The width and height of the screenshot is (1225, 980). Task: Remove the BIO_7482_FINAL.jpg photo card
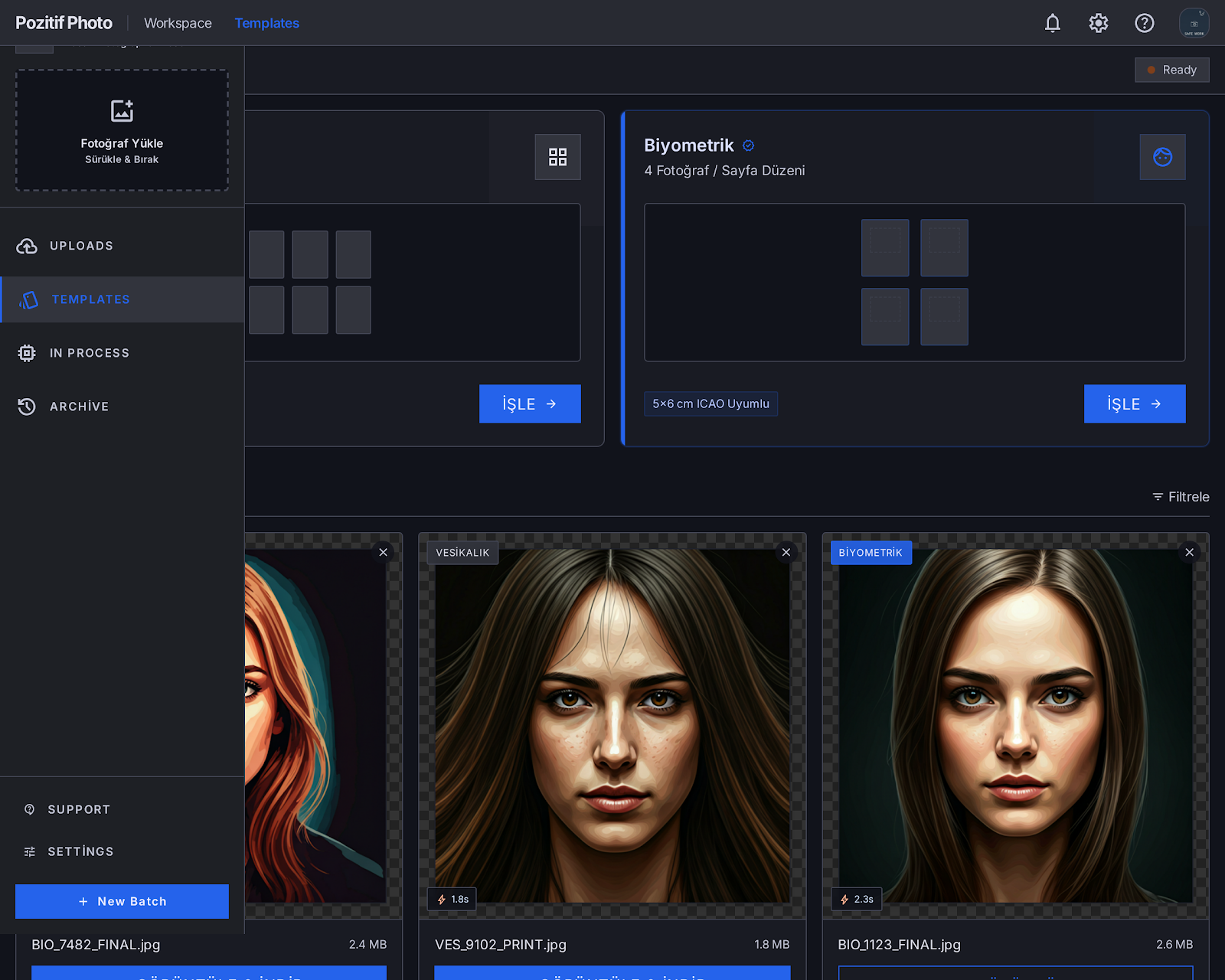pyautogui.click(x=384, y=552)
